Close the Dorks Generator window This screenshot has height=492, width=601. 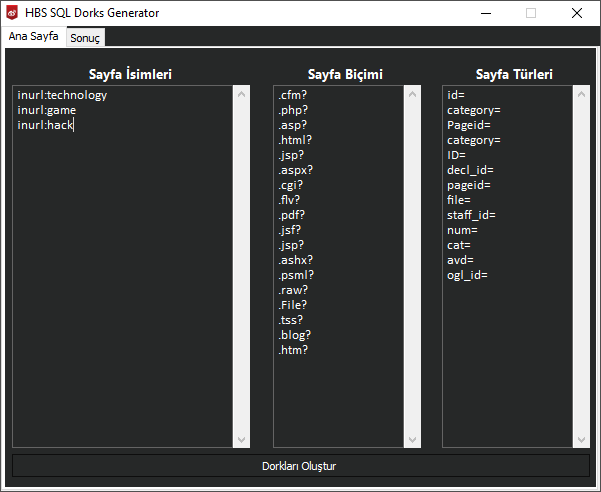577,13
